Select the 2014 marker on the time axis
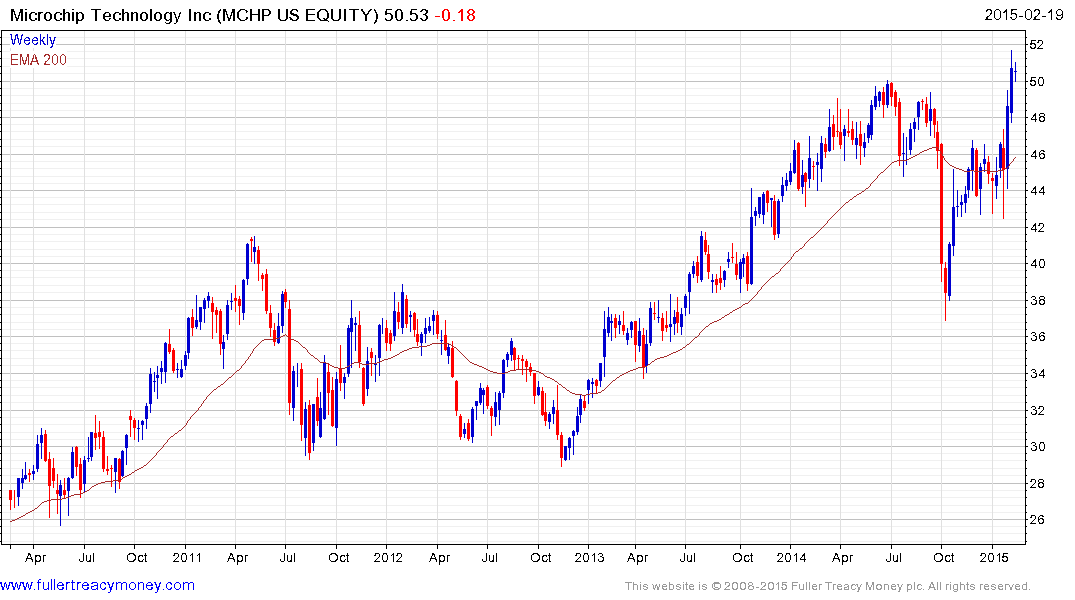Viewport: 1075px width, 600px height. coord(792,557)
